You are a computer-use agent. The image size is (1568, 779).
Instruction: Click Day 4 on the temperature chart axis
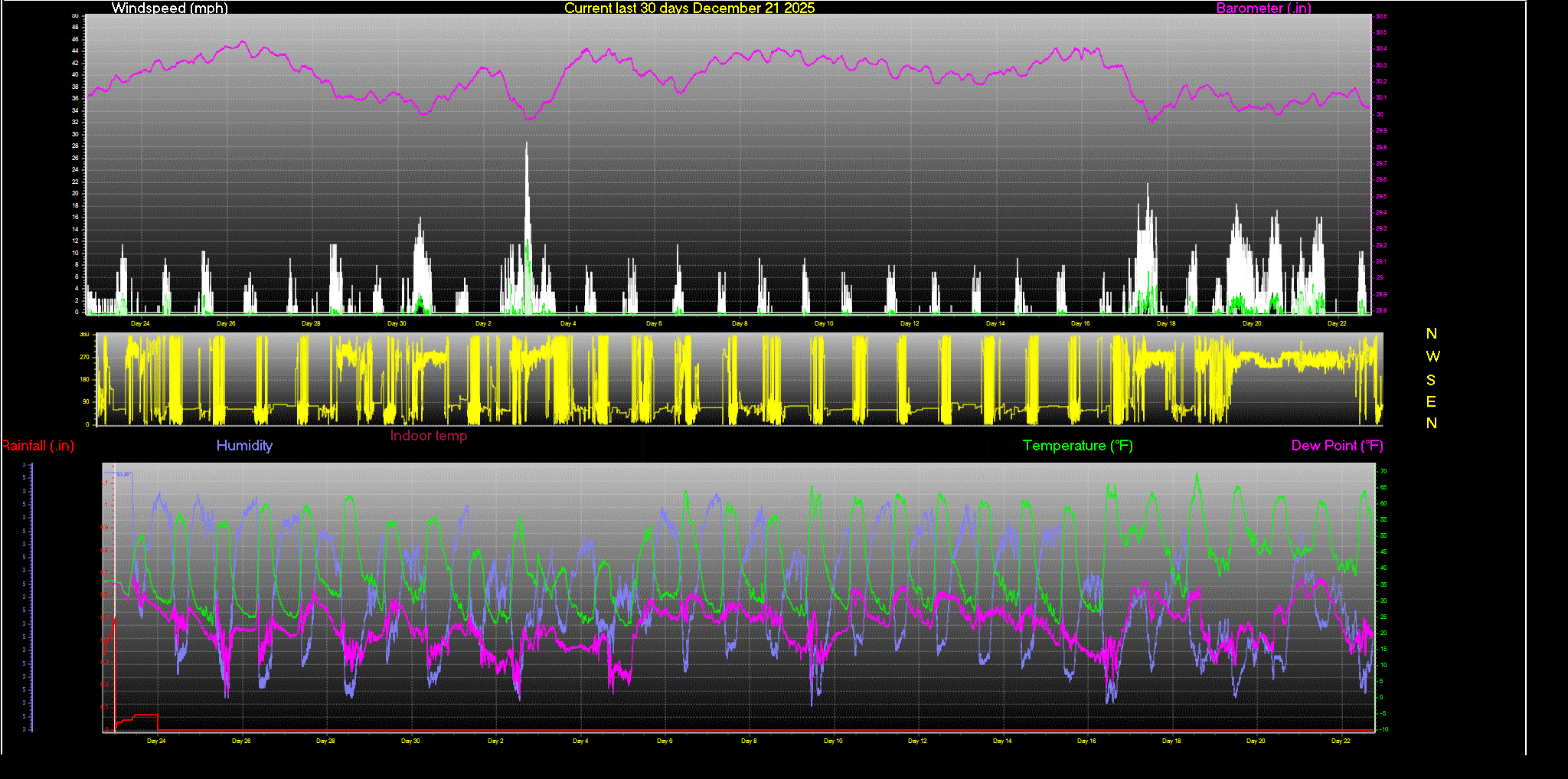(x=580, y=741)
